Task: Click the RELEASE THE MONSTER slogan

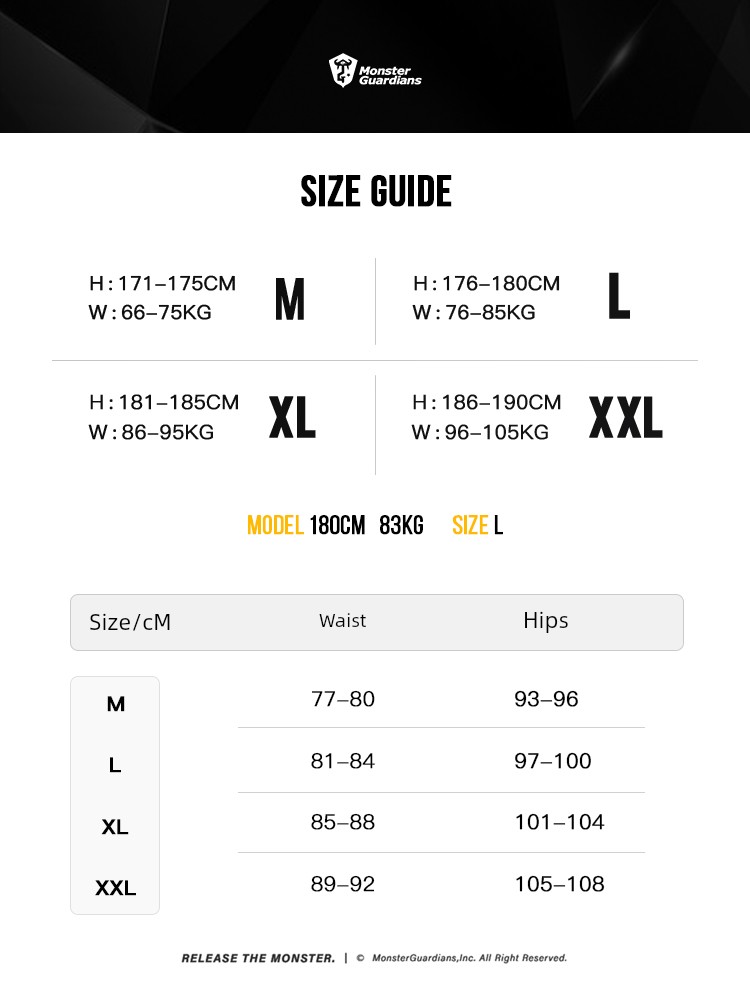Action: pos(258,958)
